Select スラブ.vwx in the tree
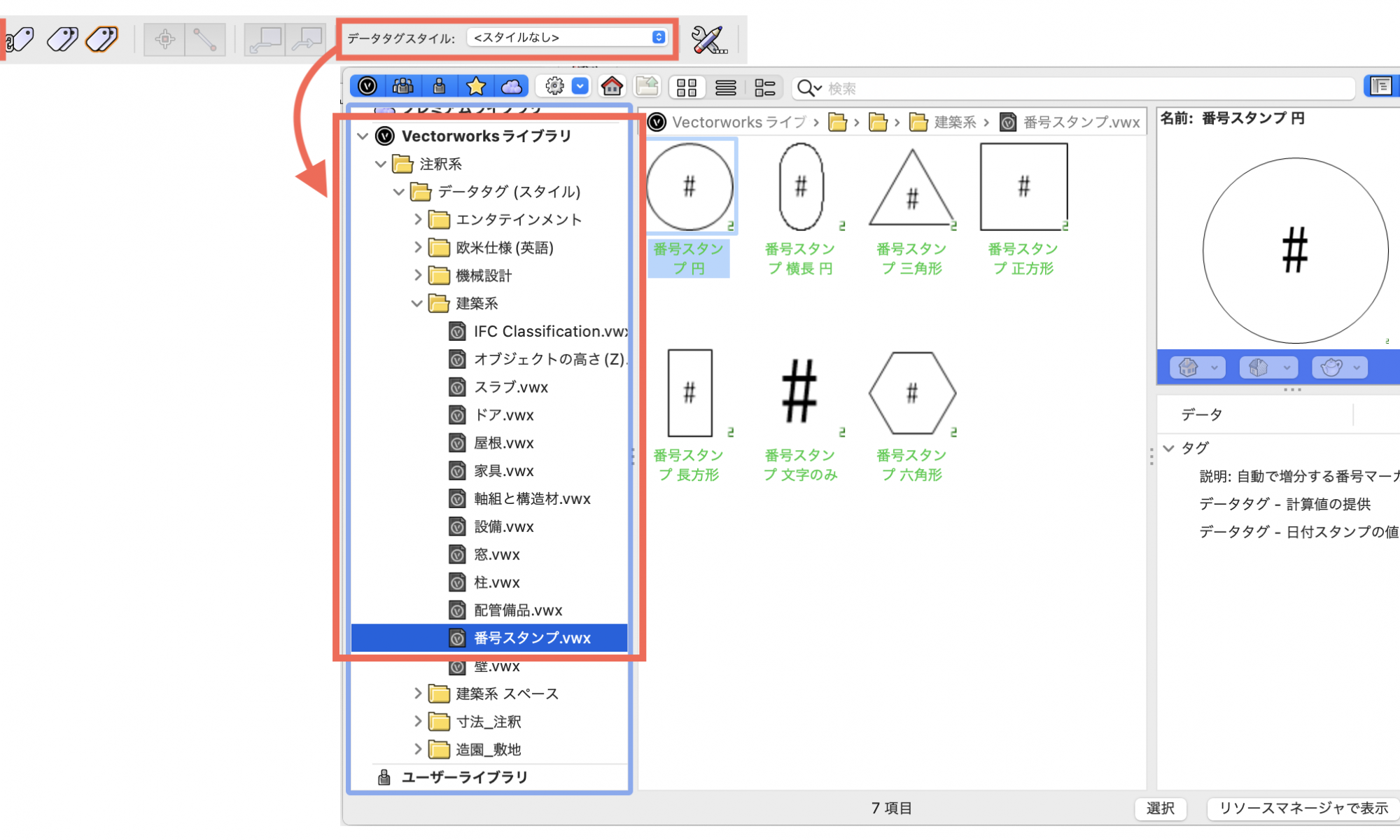The width and height of the screenshot is (1400, 840). pos(498,387)
